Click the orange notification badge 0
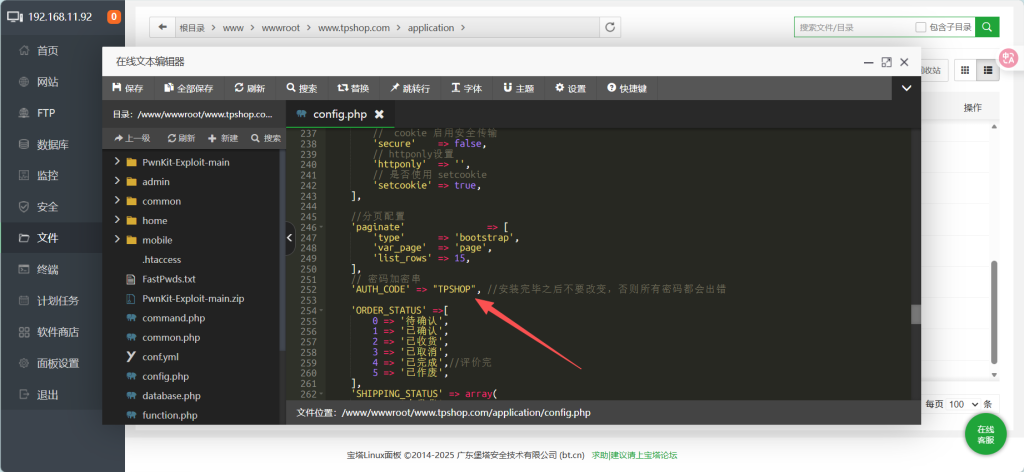Viewport: 1024px width, 472px height. coord(114,17)
